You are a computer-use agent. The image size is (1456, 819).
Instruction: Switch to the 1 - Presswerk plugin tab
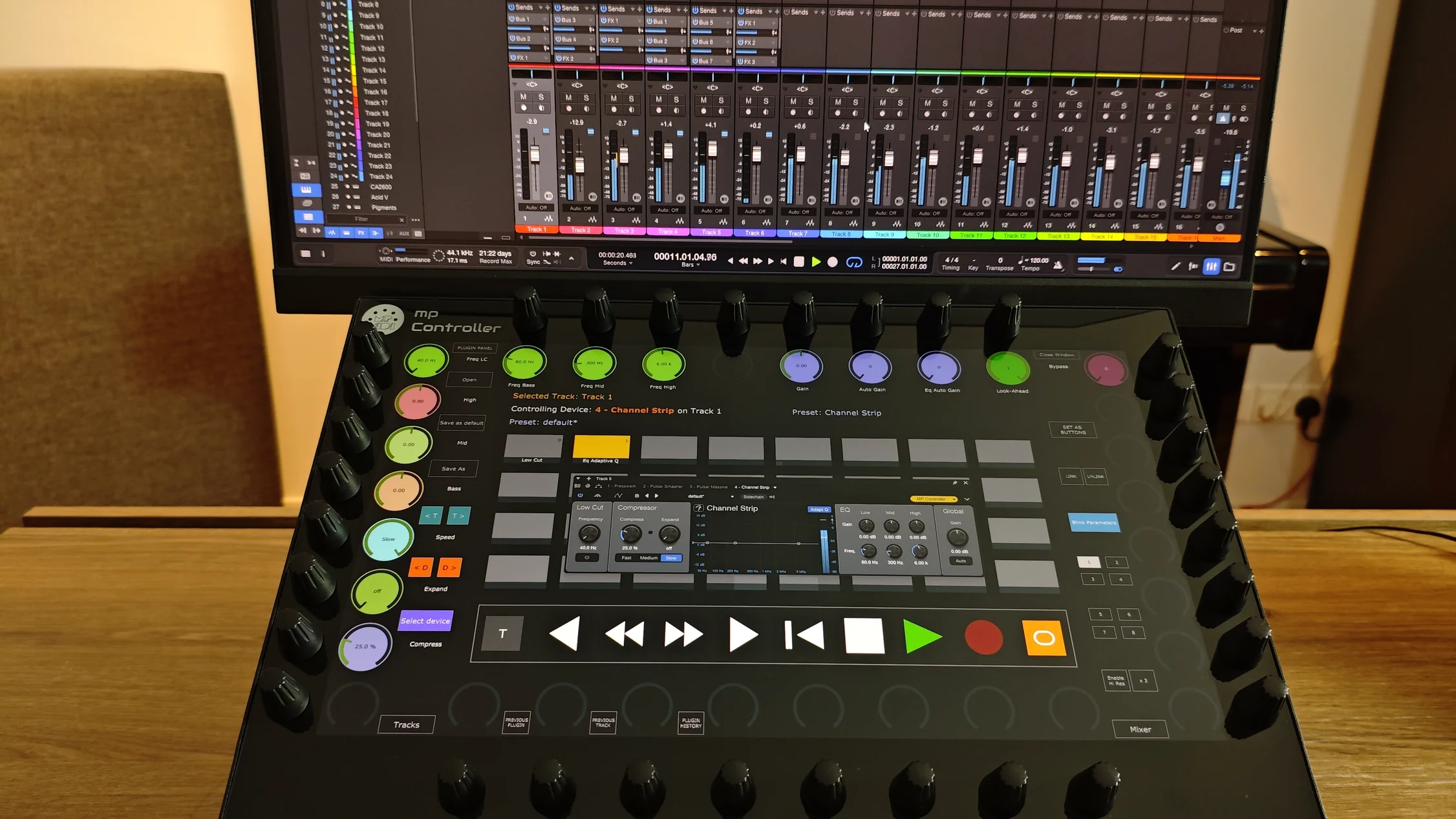point(621,486)
